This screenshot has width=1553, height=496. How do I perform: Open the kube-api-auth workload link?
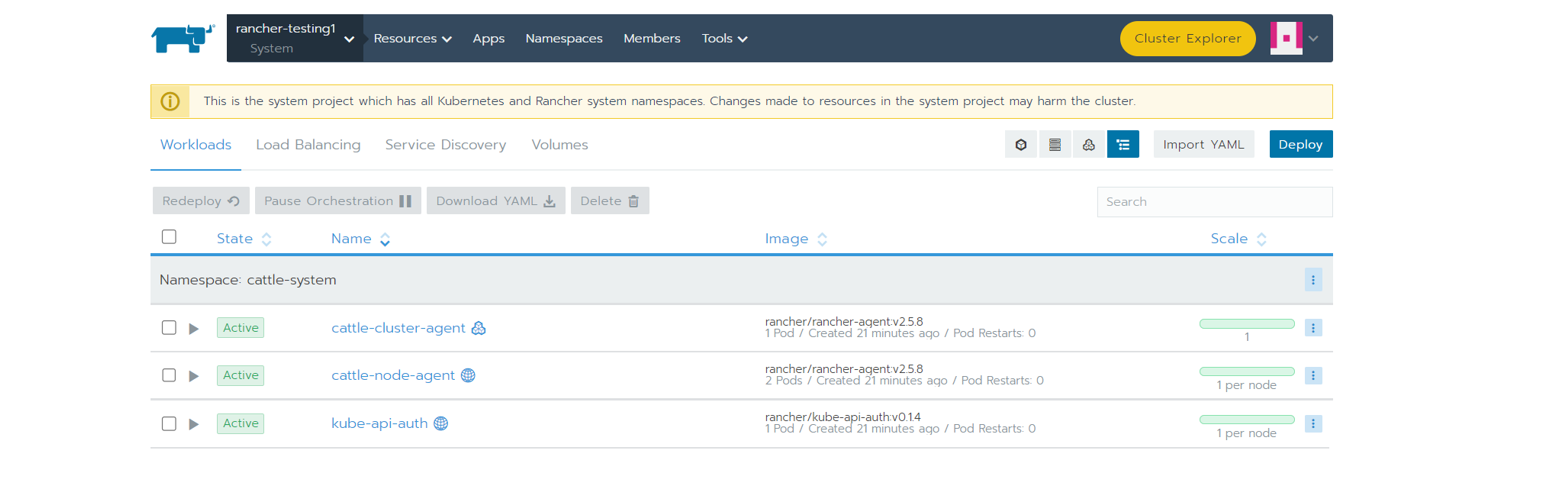coord(379,423)
